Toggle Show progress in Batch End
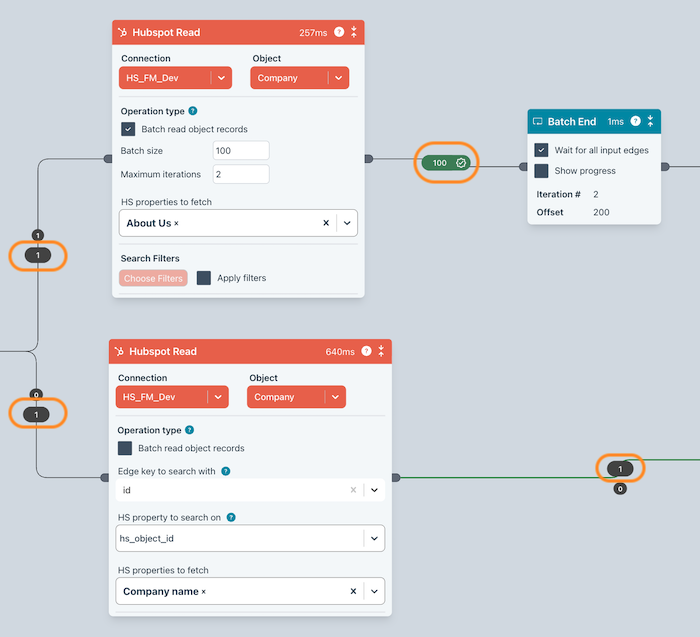Image resolution: width=700 pixels, height=637 pixels. point(541,171)
